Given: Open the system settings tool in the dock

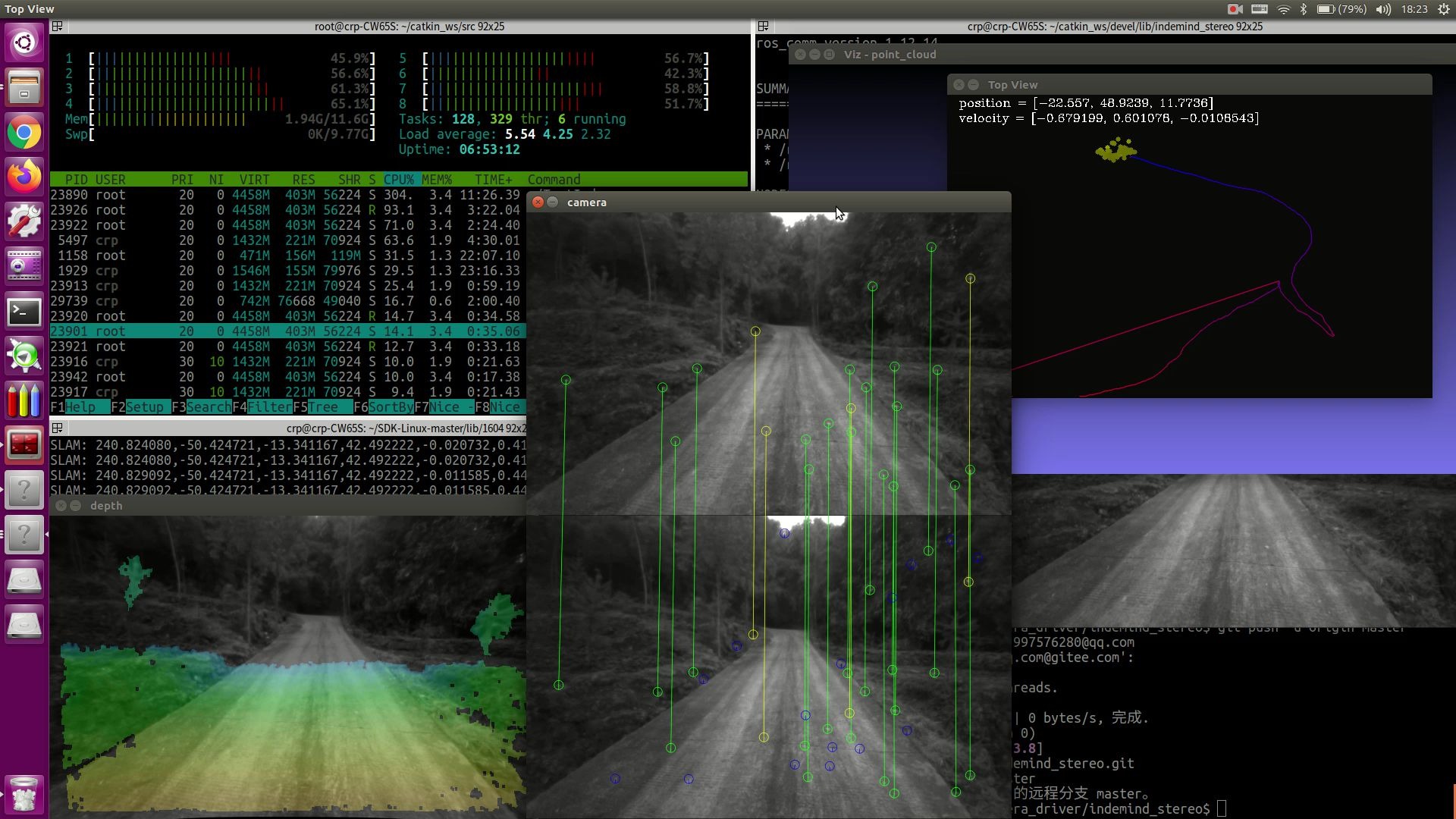Looking at the screenshot, I should click(x=24, y=221).
